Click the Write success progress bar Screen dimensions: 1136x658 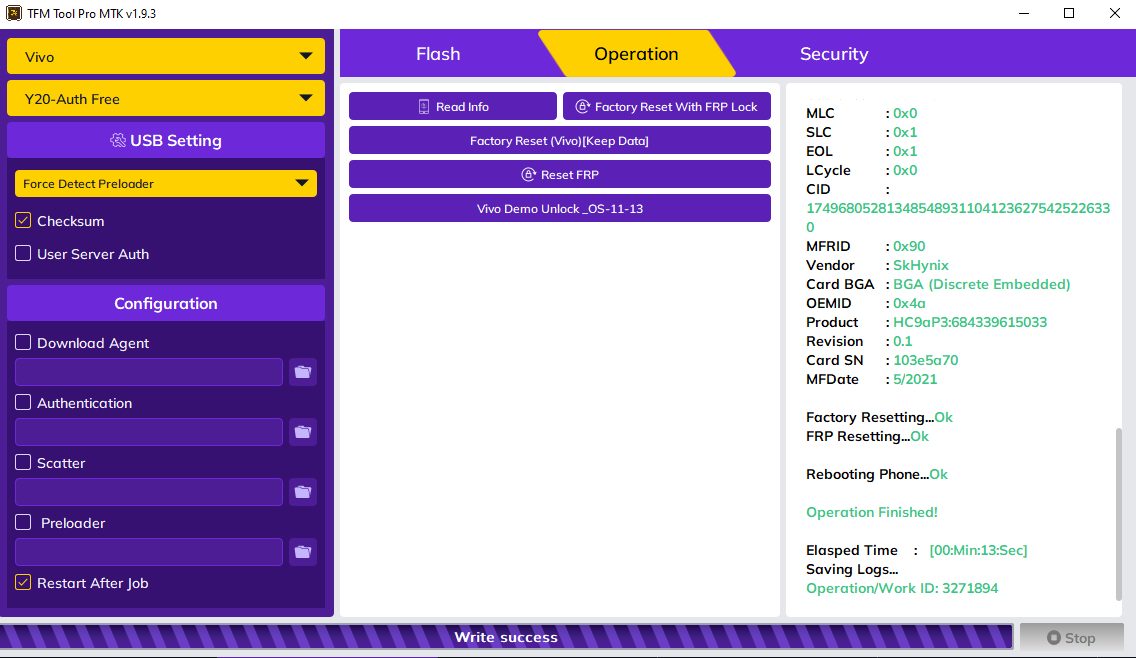(x=506, y=637)
